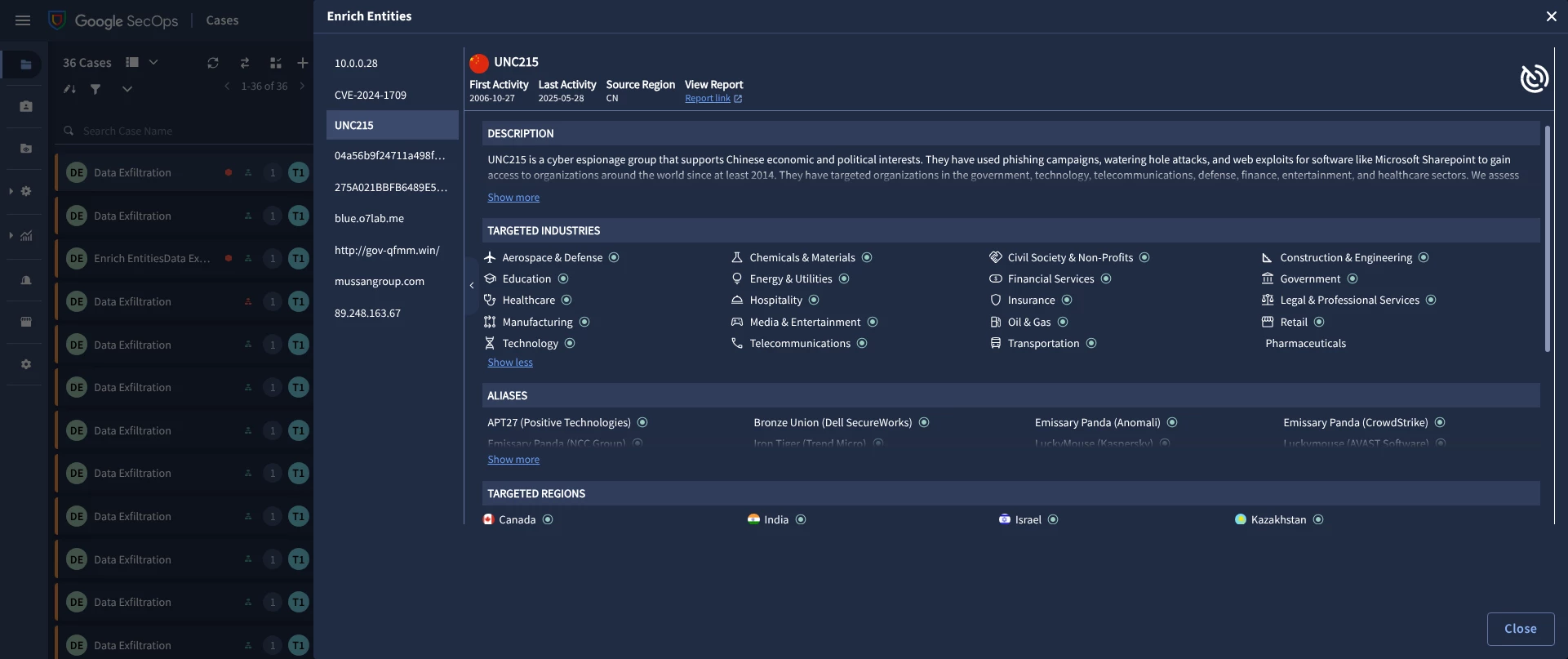Select entity 89.248.163.67
This screenshot has height=659, width=1568.
point(393,313)
